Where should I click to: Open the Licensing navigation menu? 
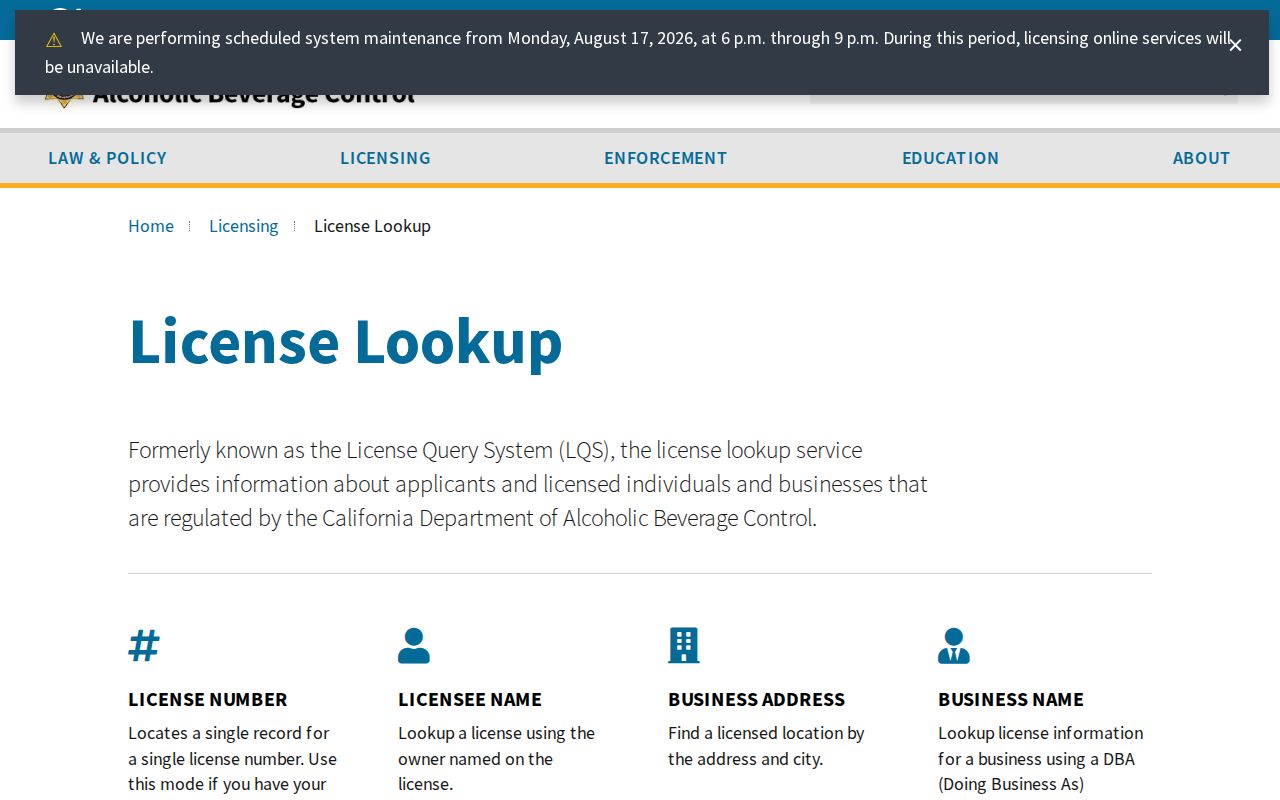[x=385, y=158]
